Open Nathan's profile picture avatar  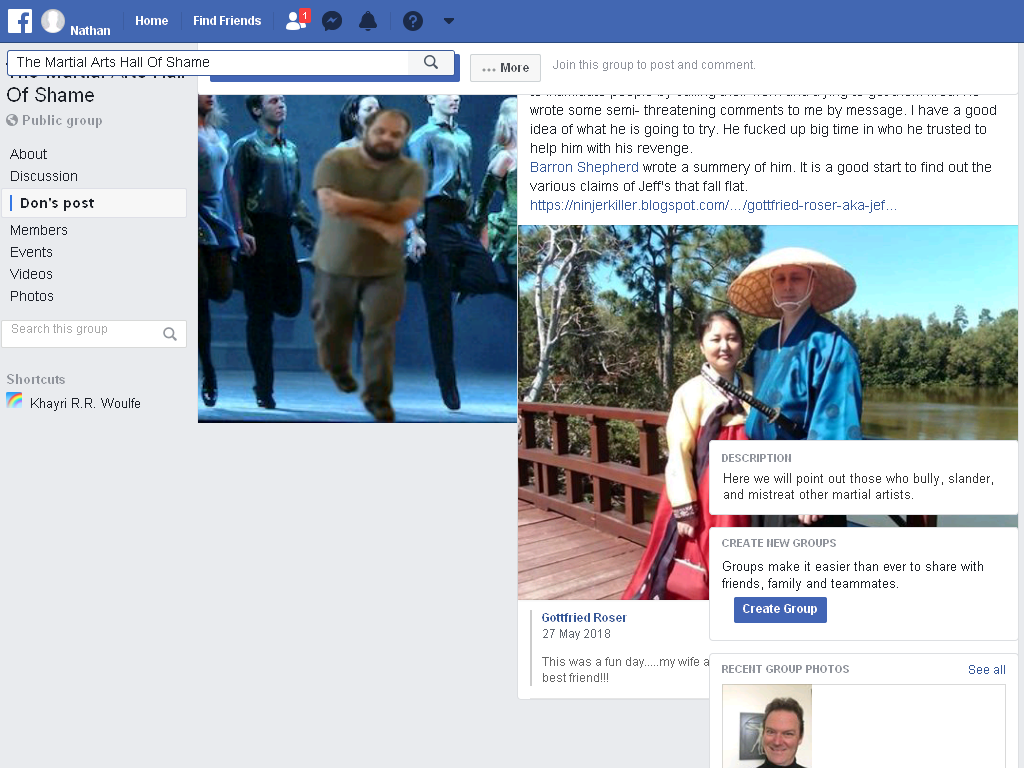click(53, 21)
